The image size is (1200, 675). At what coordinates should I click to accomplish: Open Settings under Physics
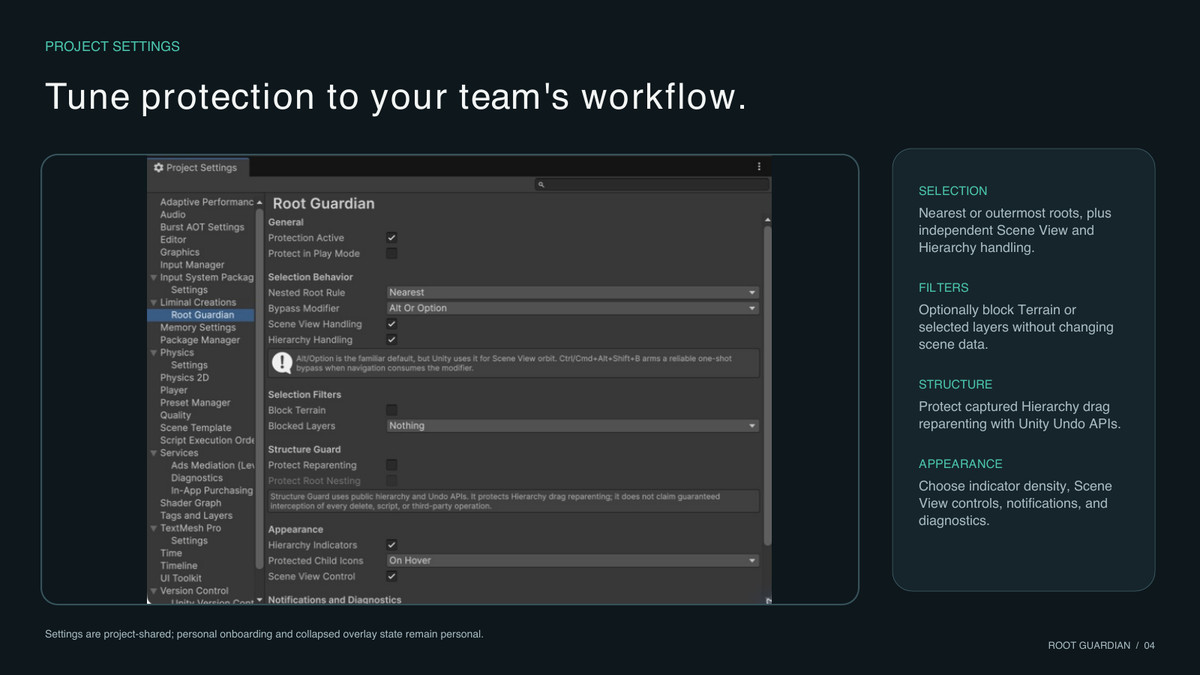(189, 365)
